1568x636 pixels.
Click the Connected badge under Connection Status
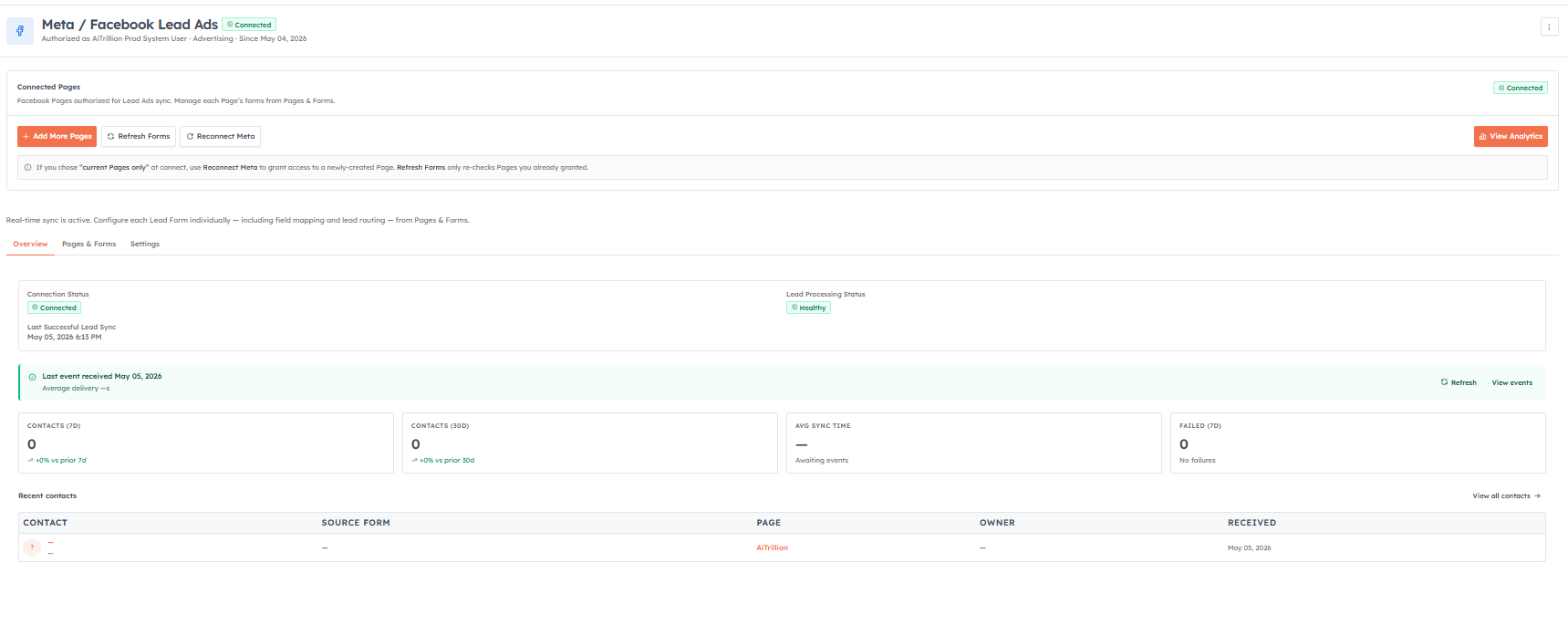click(54, 308)
